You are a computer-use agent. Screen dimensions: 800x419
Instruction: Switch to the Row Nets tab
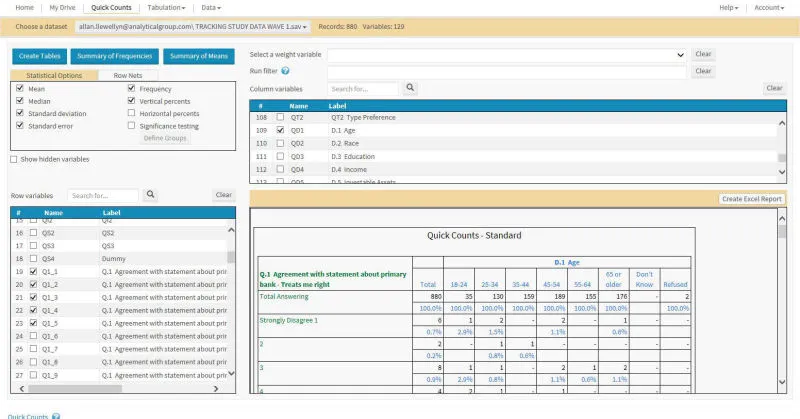pyautogui.click(x=127, y=76)
